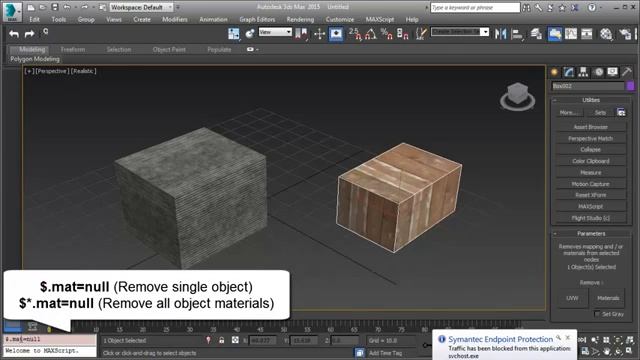
Task: Click the Undo arrow in main toolbar
Action: [x=14, y=34]
